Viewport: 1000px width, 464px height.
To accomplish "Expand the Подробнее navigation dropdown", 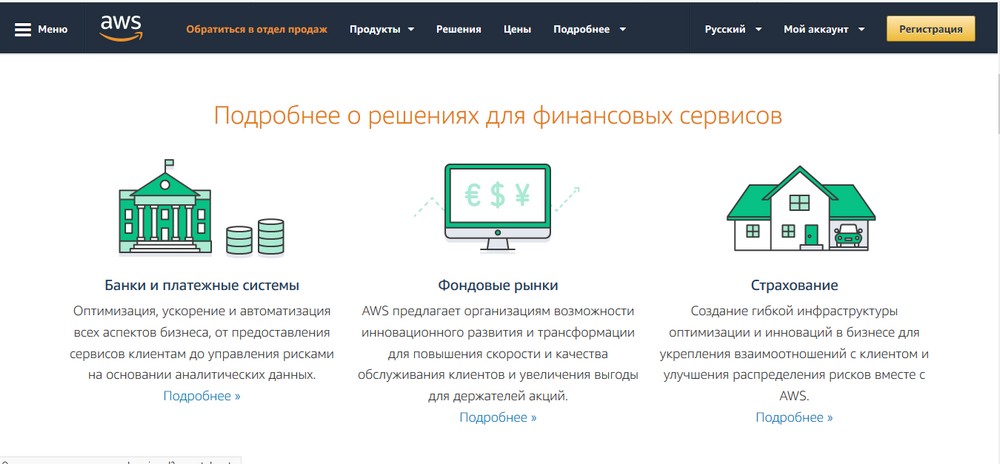I will (x=590, y=29).
